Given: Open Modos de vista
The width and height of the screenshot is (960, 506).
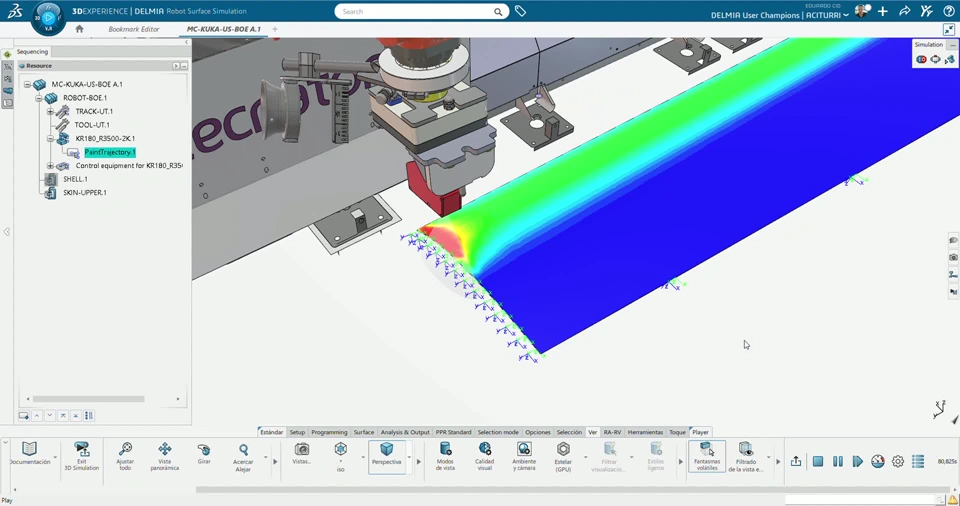Looking at the screenshot, I should pos(445,456).
